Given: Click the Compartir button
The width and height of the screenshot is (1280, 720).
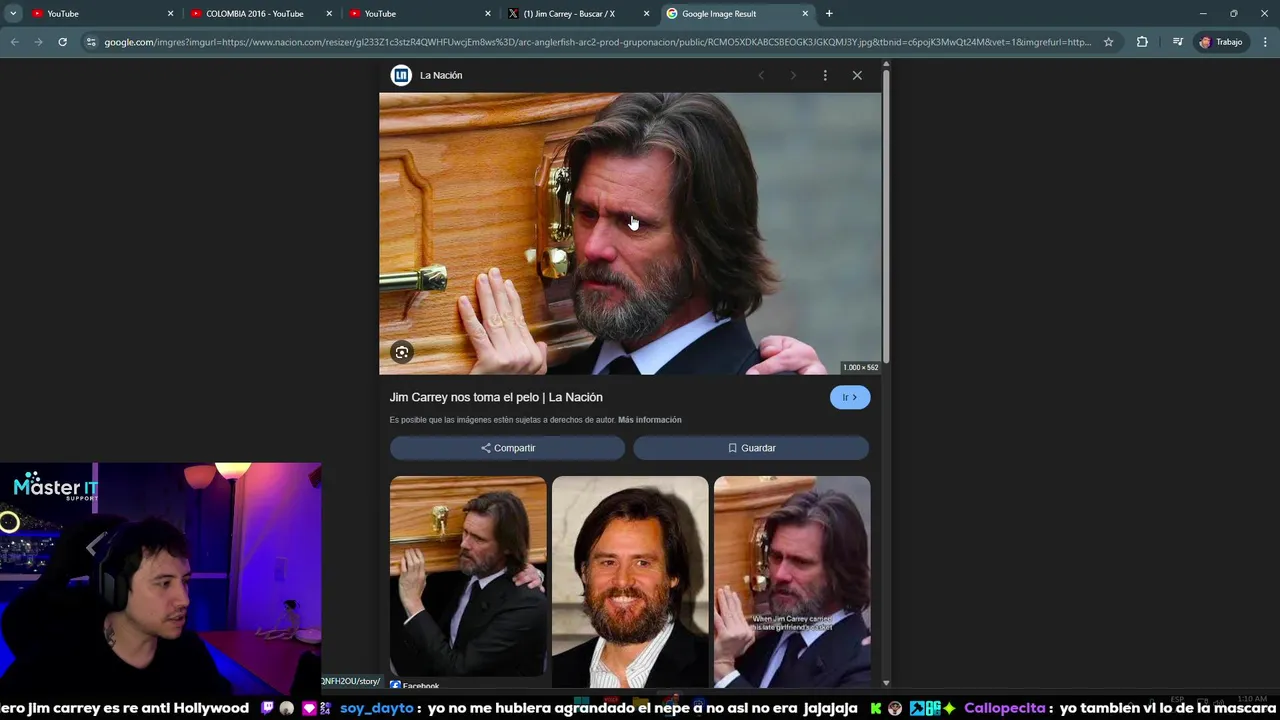Looking at the screenshot, I should 507,448.
